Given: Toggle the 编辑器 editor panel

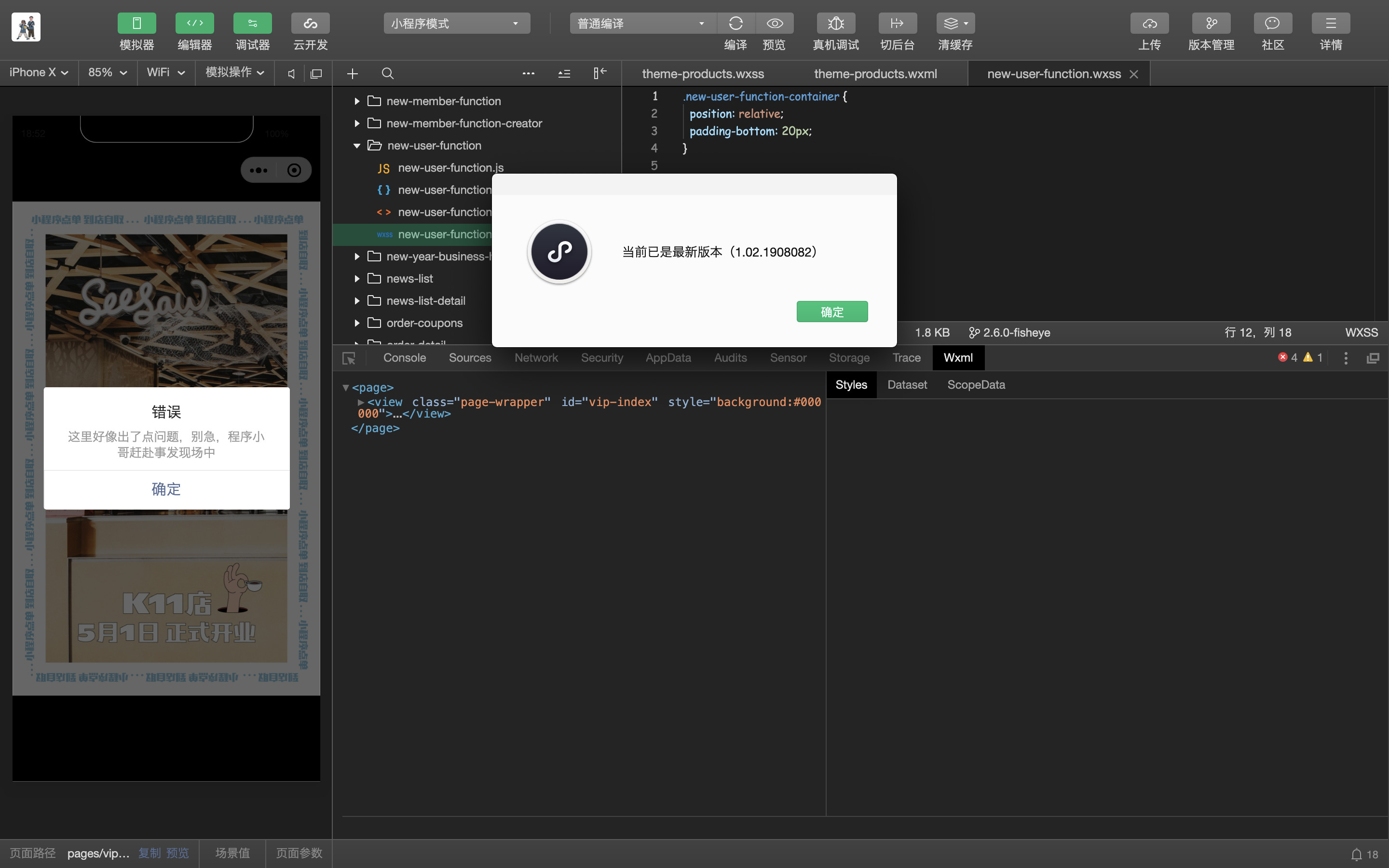Looking at the screenshot, I should pyautogui.click(x=194, y=24).
